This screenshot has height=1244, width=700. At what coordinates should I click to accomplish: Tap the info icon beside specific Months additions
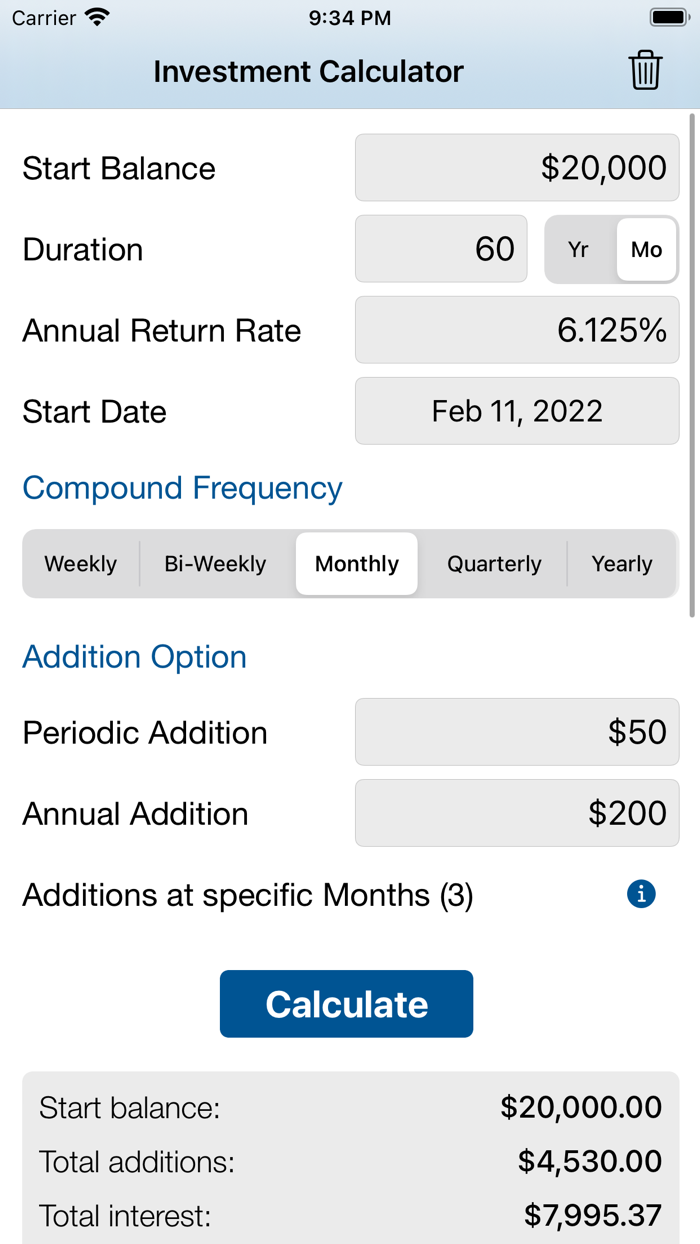643,894
